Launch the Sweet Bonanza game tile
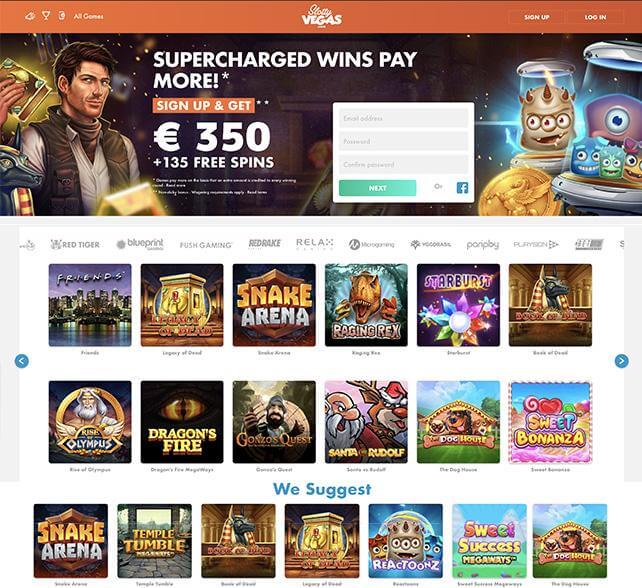The width and height of the screenshot is (642, 588). [550, 422]
